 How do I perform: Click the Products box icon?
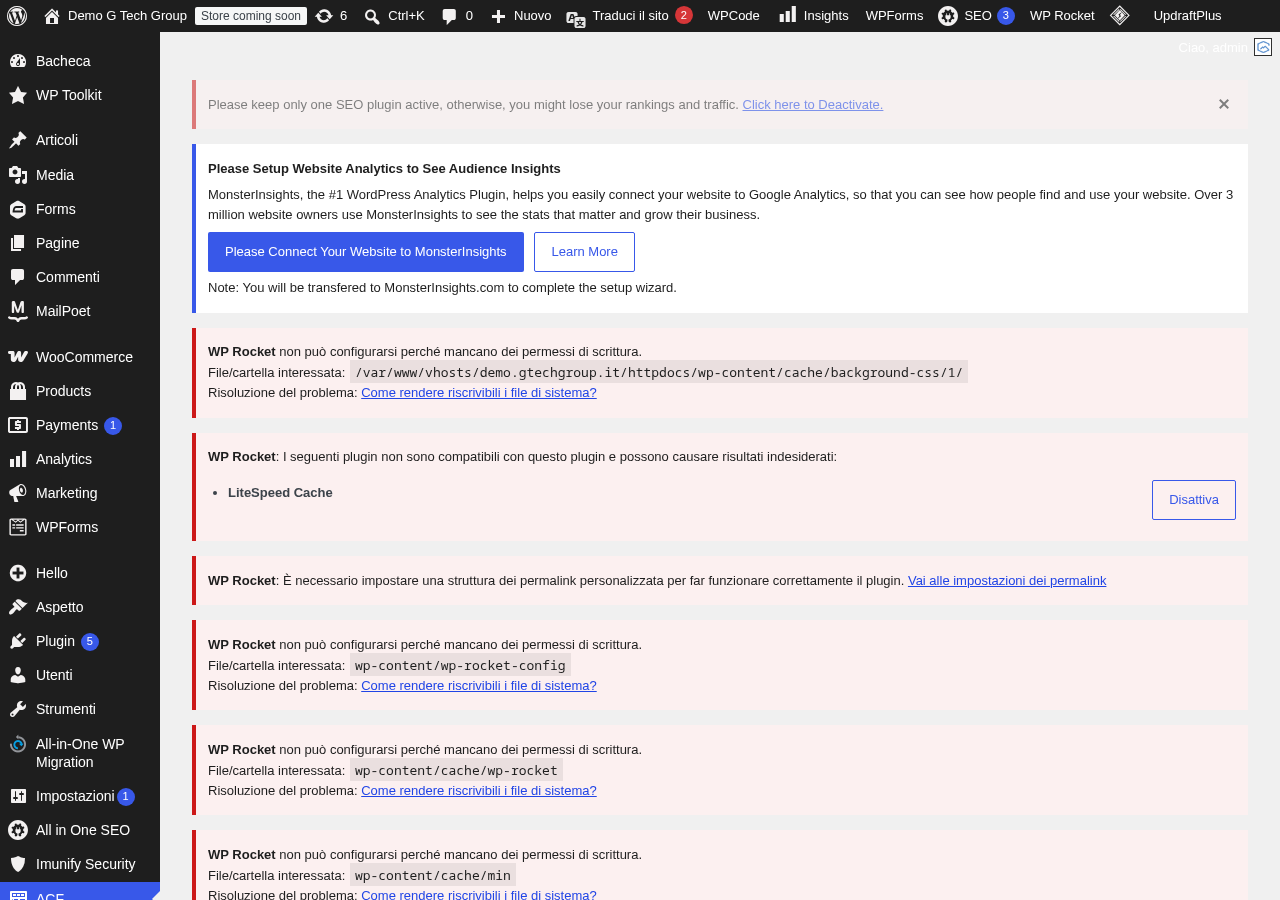pyautogui.click(x=18, y=391)
